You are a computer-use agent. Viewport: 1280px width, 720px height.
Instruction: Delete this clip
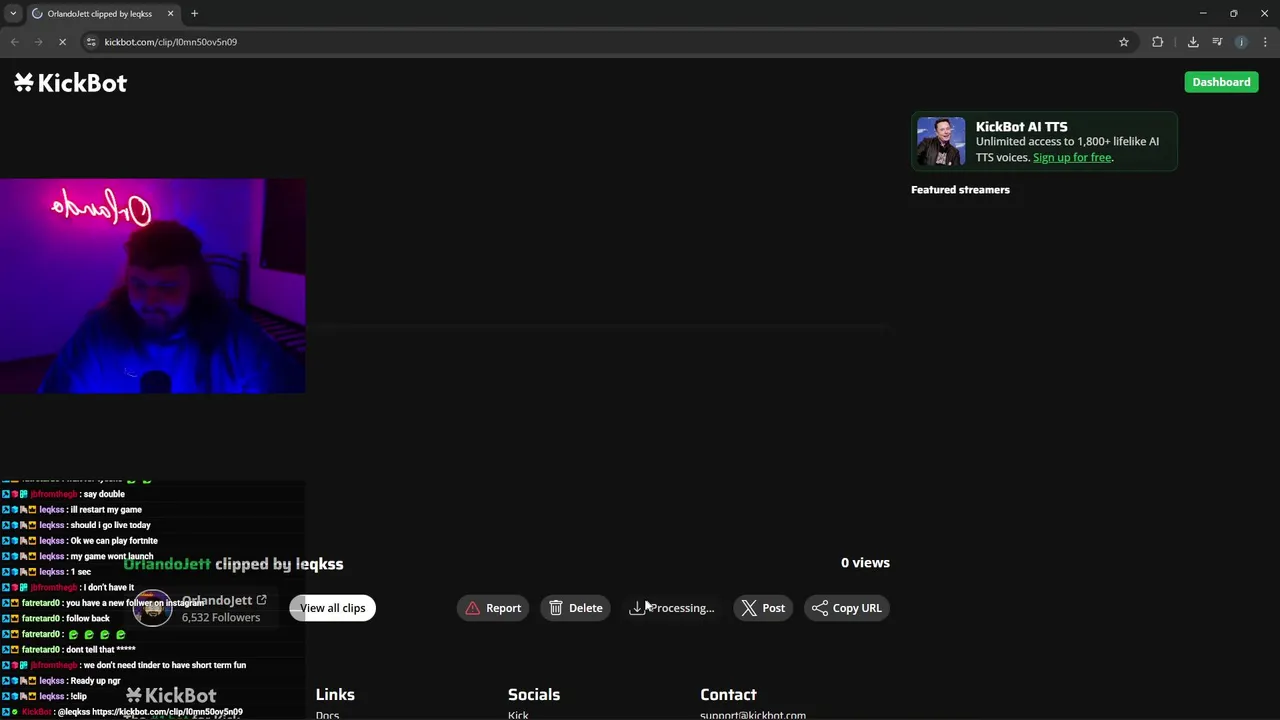[575, 608]
